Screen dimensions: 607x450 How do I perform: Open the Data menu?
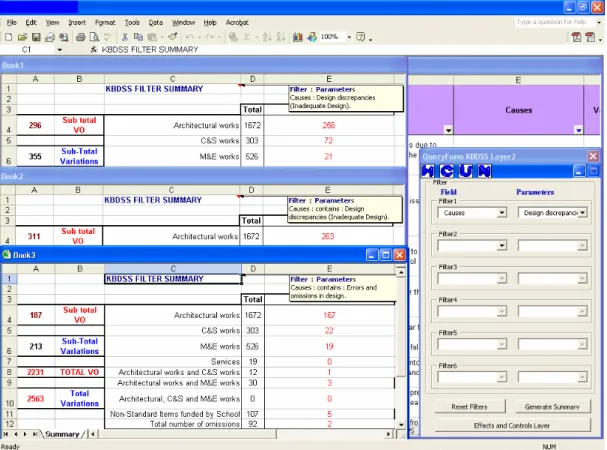pos(156,22)
